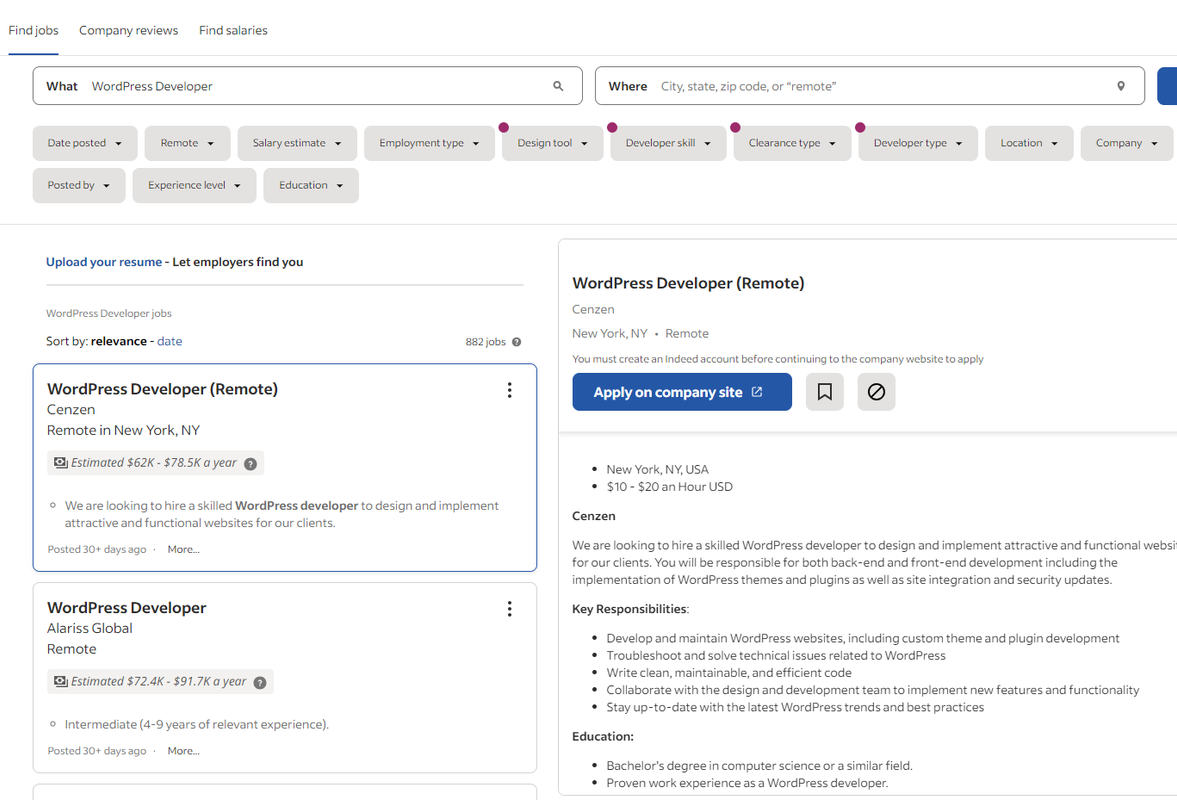Click the Education heading in job description
1177x800 pixels.
pos(603,737)
